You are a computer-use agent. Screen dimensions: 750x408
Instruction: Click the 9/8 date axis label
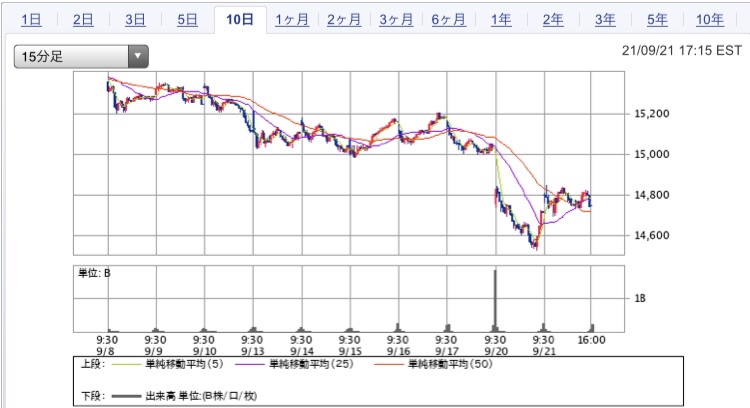106,351
